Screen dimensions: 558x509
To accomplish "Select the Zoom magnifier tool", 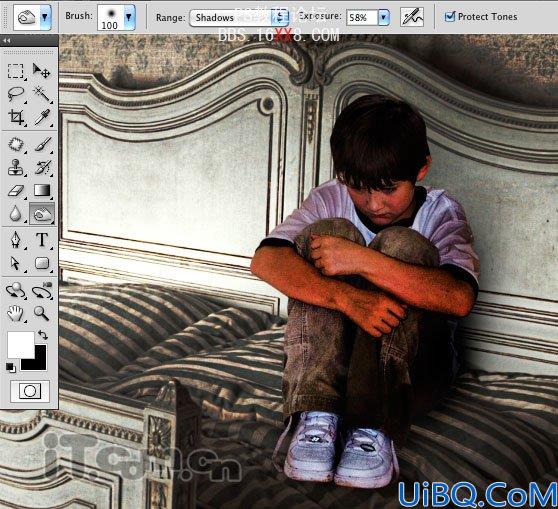I will (x=42, y=313).
